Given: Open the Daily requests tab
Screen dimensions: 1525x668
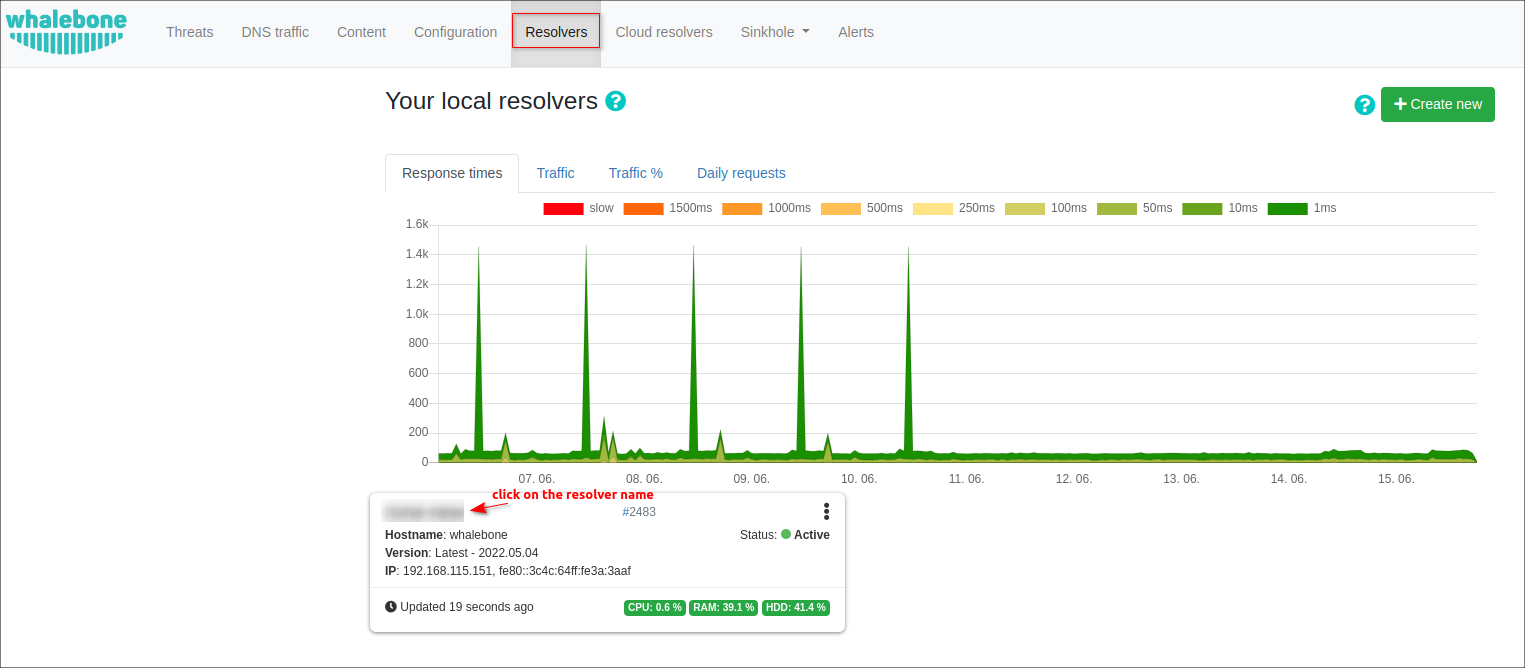Looking at the screenshot, I should 741,173.
